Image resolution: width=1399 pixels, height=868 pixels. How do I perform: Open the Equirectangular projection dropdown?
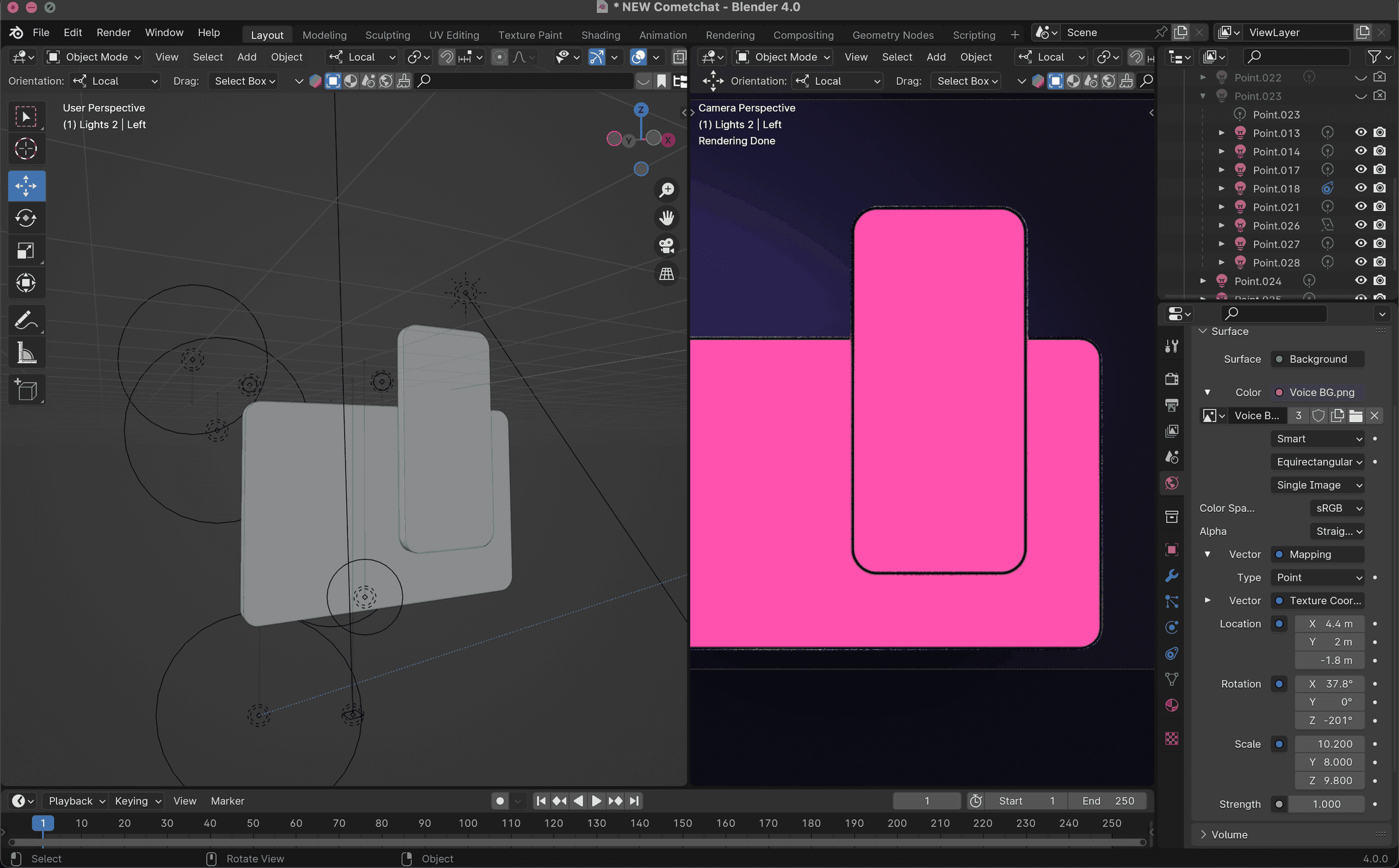[1317, 462]
